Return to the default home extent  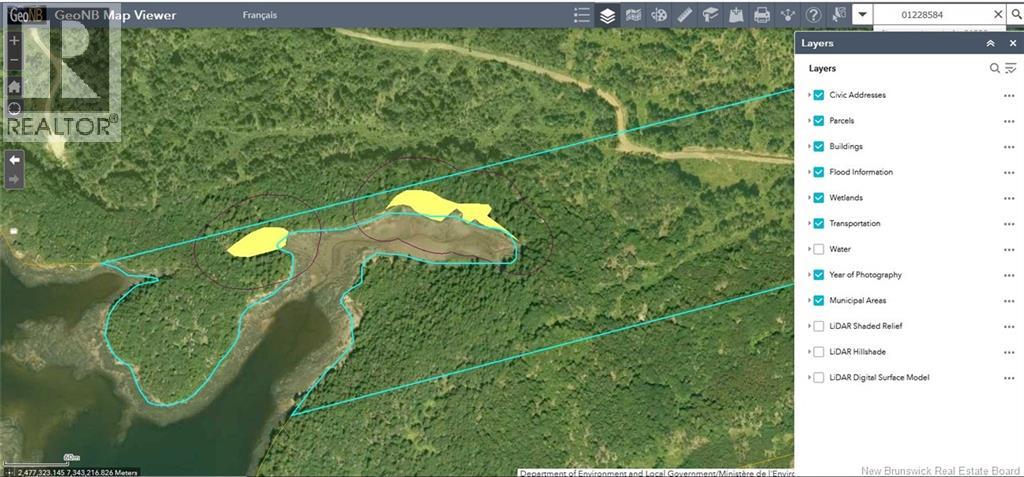point(14,86)
